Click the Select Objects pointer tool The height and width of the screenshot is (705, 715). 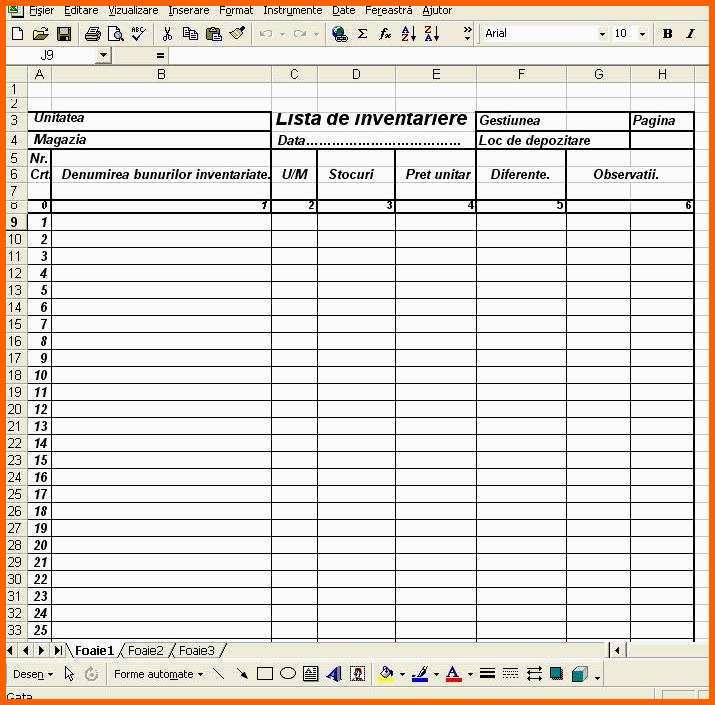pos(69,674)
